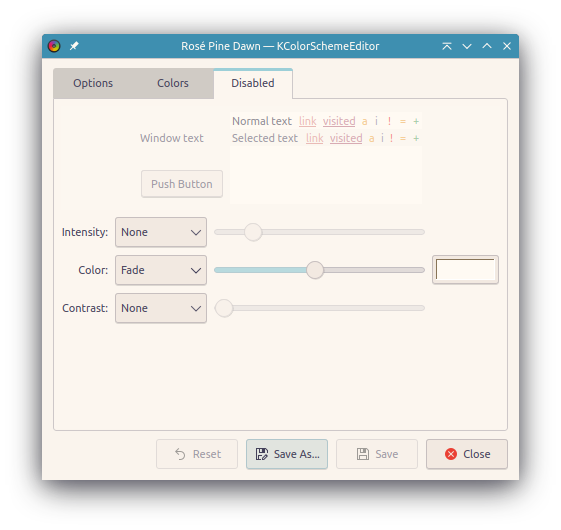Click the preview Push Button

click(x=182, y=184)
